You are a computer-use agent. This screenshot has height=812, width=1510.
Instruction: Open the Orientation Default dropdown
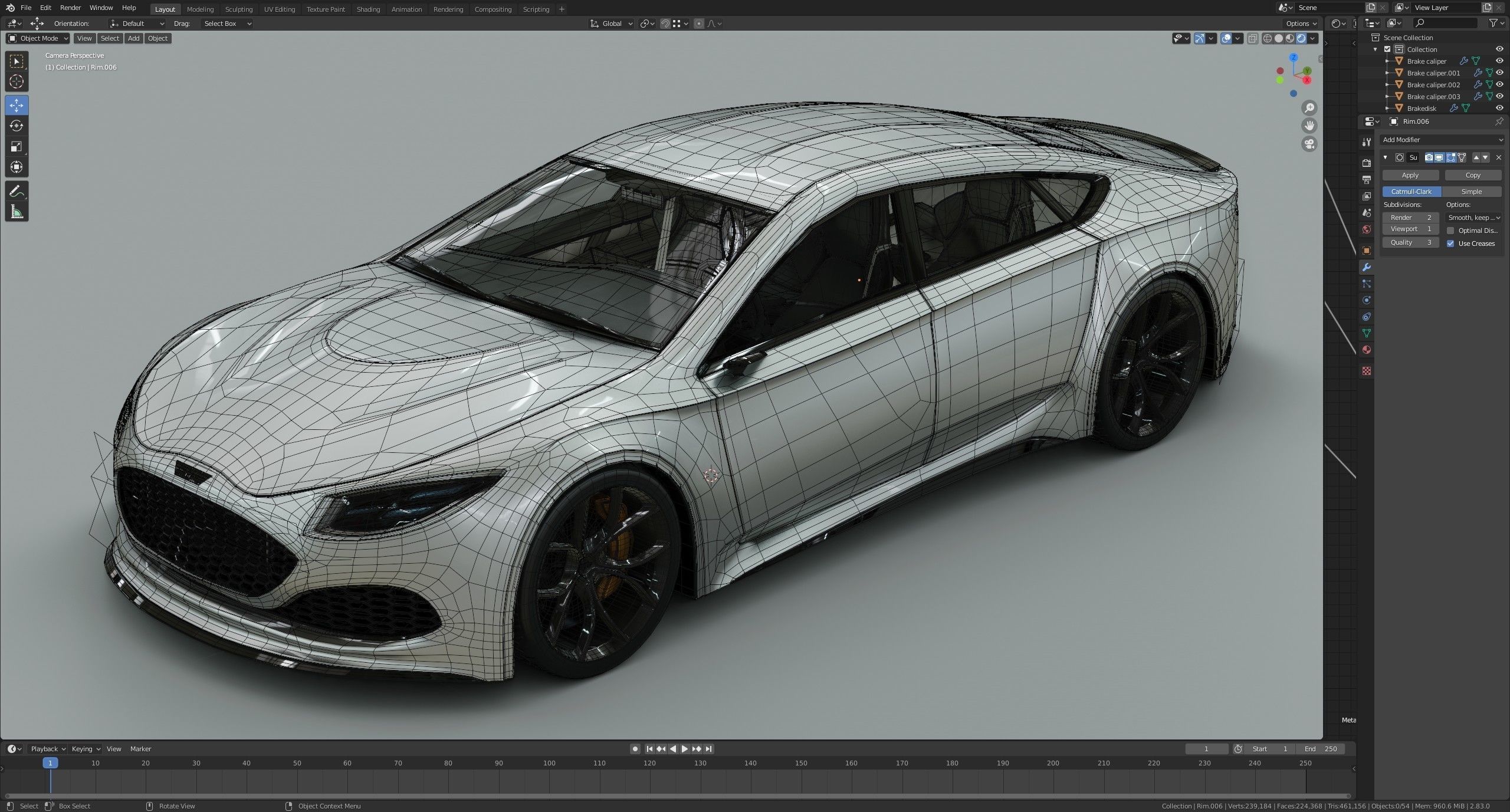point(137,24)
